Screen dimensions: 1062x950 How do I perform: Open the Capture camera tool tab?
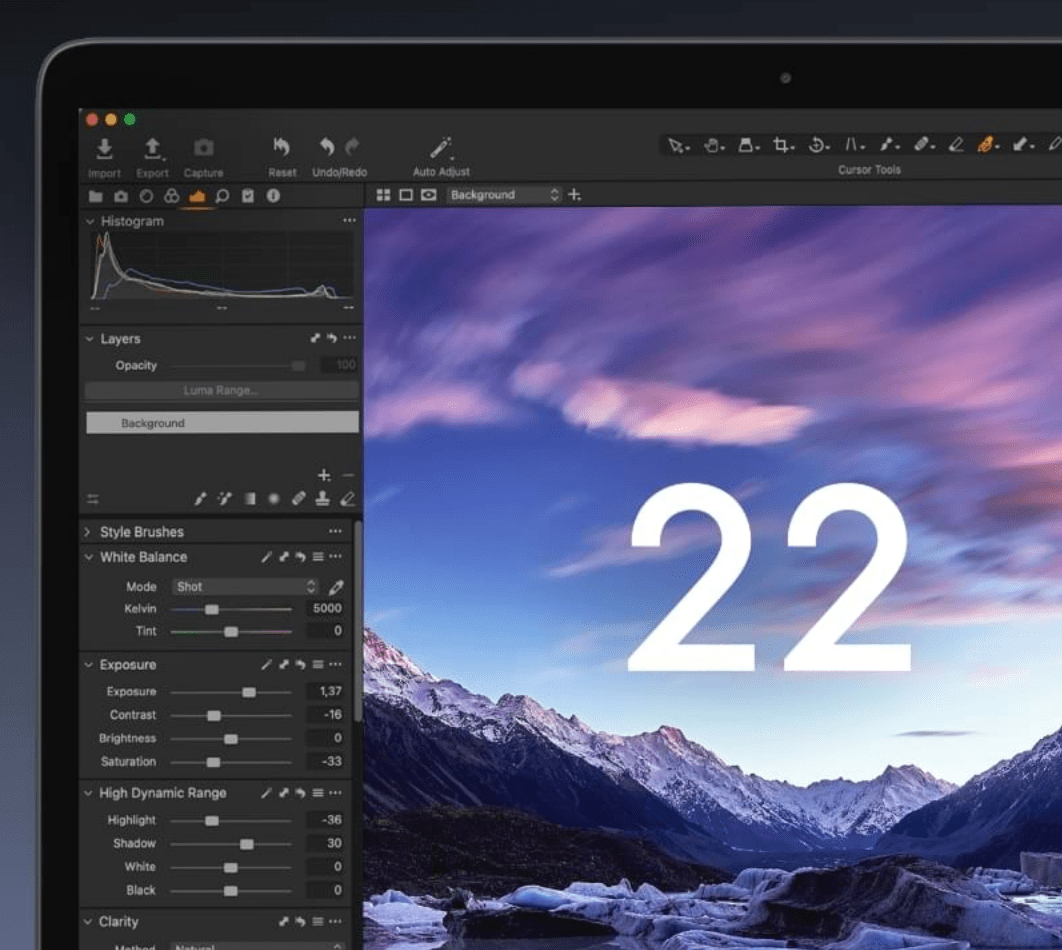tap(121, 196)
